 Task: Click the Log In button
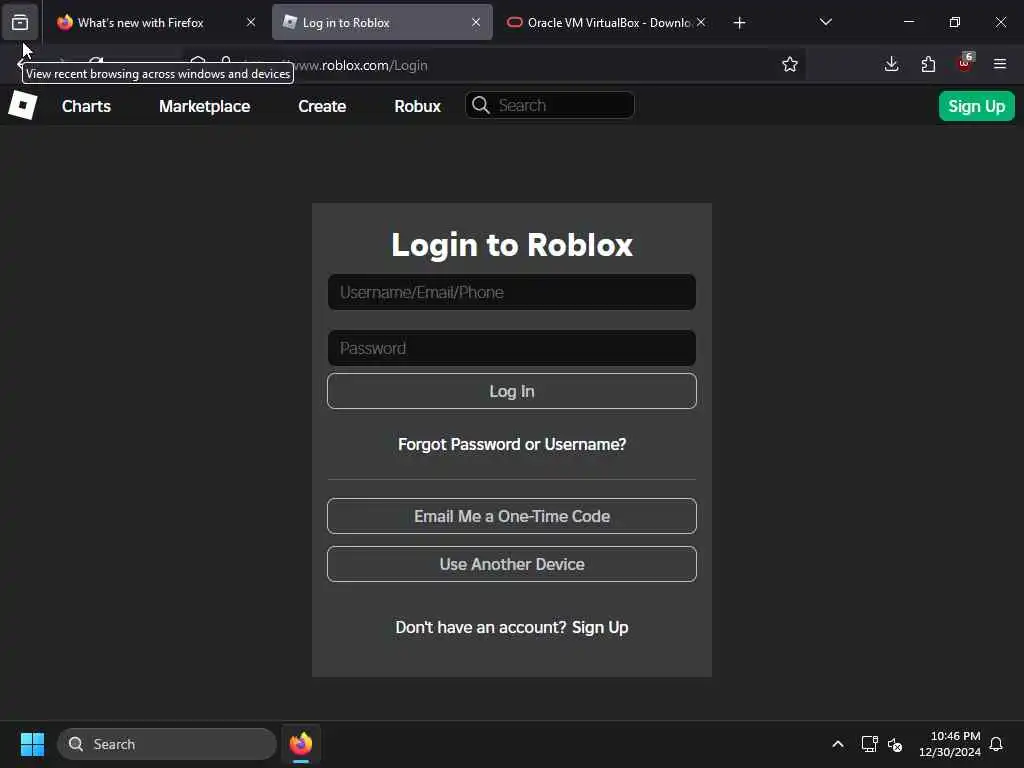click(512, 391)
